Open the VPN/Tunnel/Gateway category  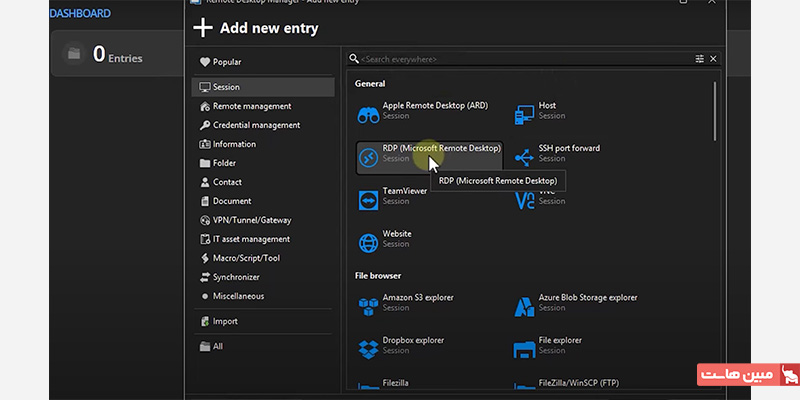click(252, 220)
